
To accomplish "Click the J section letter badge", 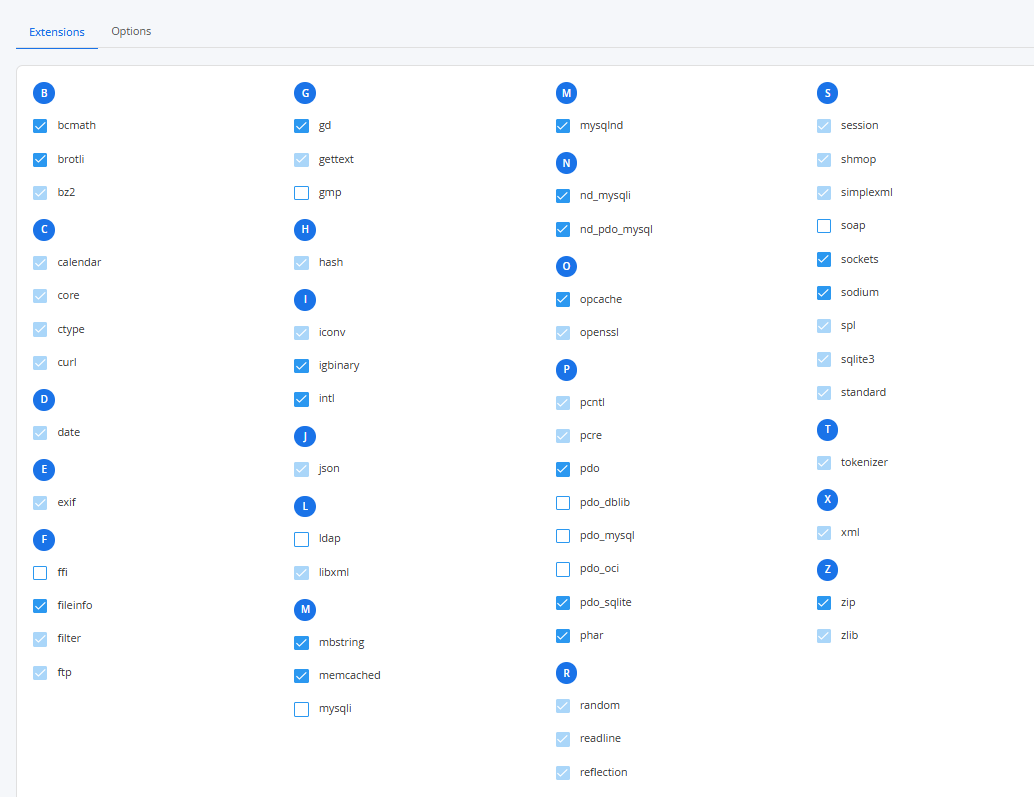I will point(305,436).
